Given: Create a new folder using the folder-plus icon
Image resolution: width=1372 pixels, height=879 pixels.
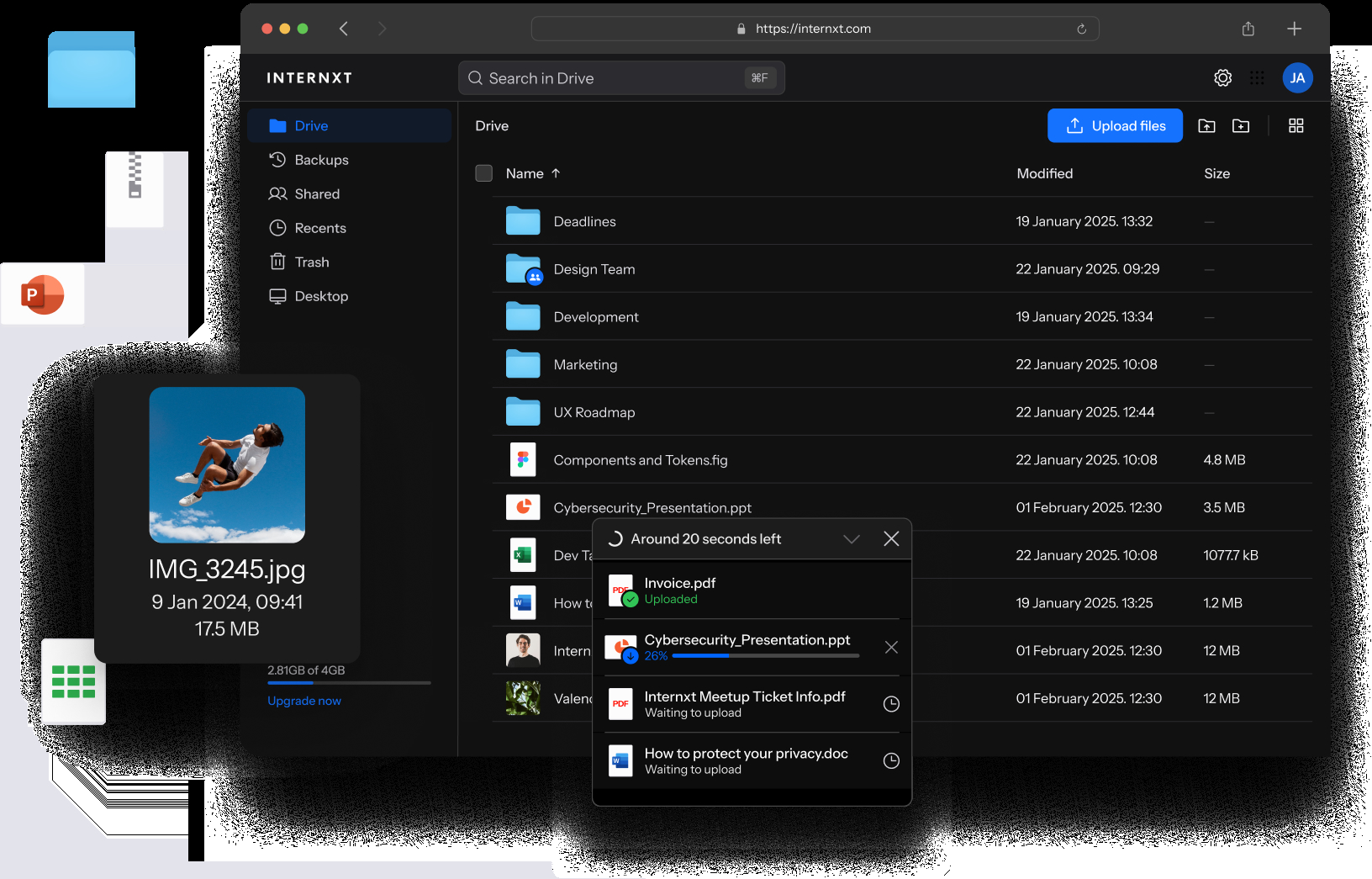Looking at the screenshot, I should (x=1241, y=125).
